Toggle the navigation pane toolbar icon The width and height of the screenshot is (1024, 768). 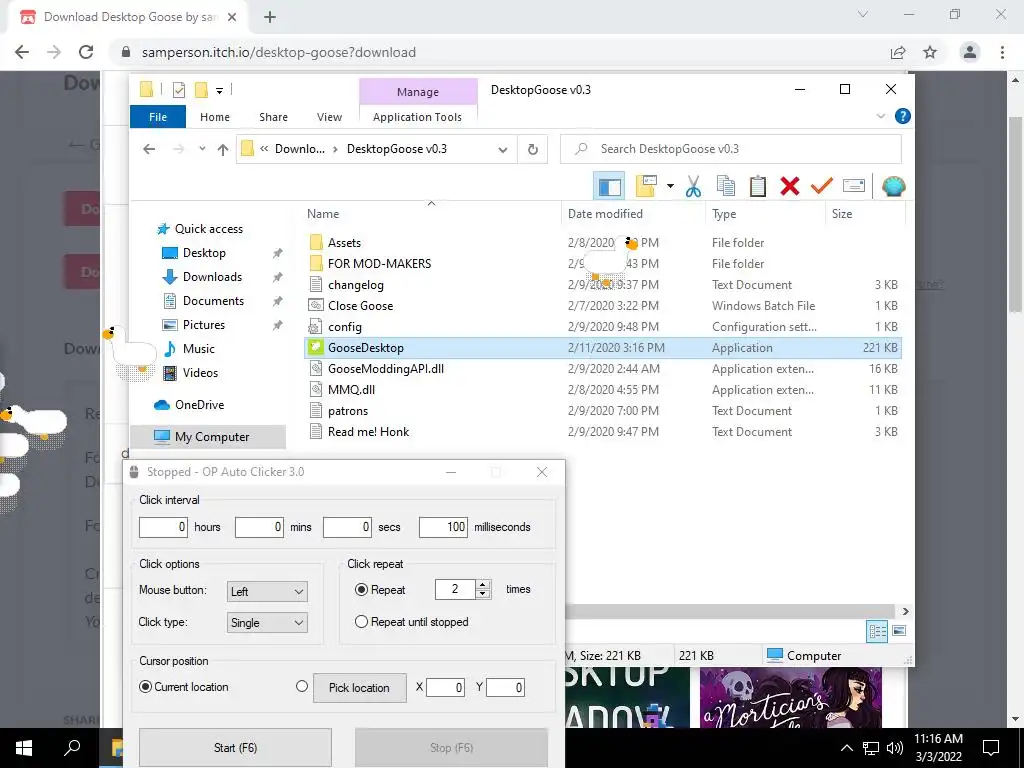609,186
